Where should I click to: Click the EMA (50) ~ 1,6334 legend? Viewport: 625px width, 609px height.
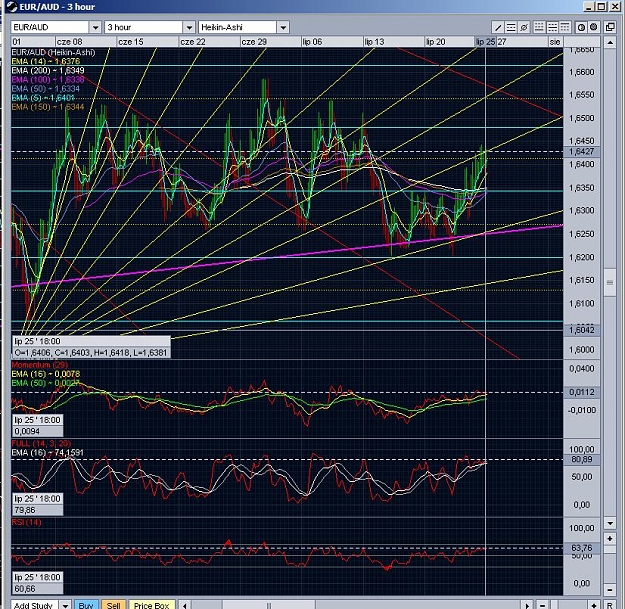pyautogui.click(x=46, y=89)
